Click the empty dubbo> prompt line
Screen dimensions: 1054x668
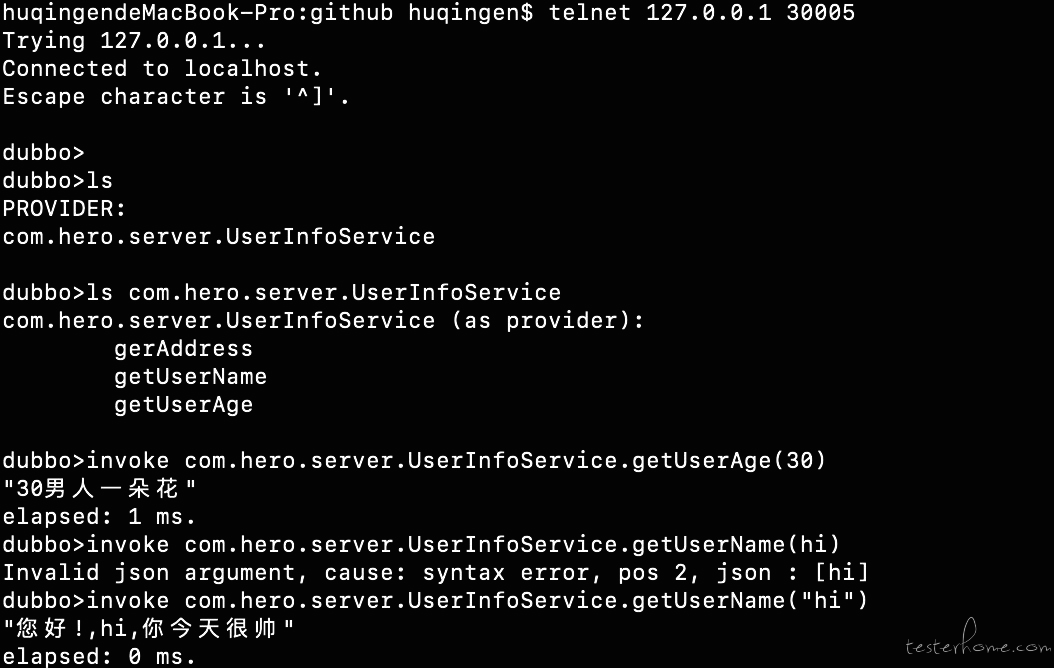tap(44, 153)
